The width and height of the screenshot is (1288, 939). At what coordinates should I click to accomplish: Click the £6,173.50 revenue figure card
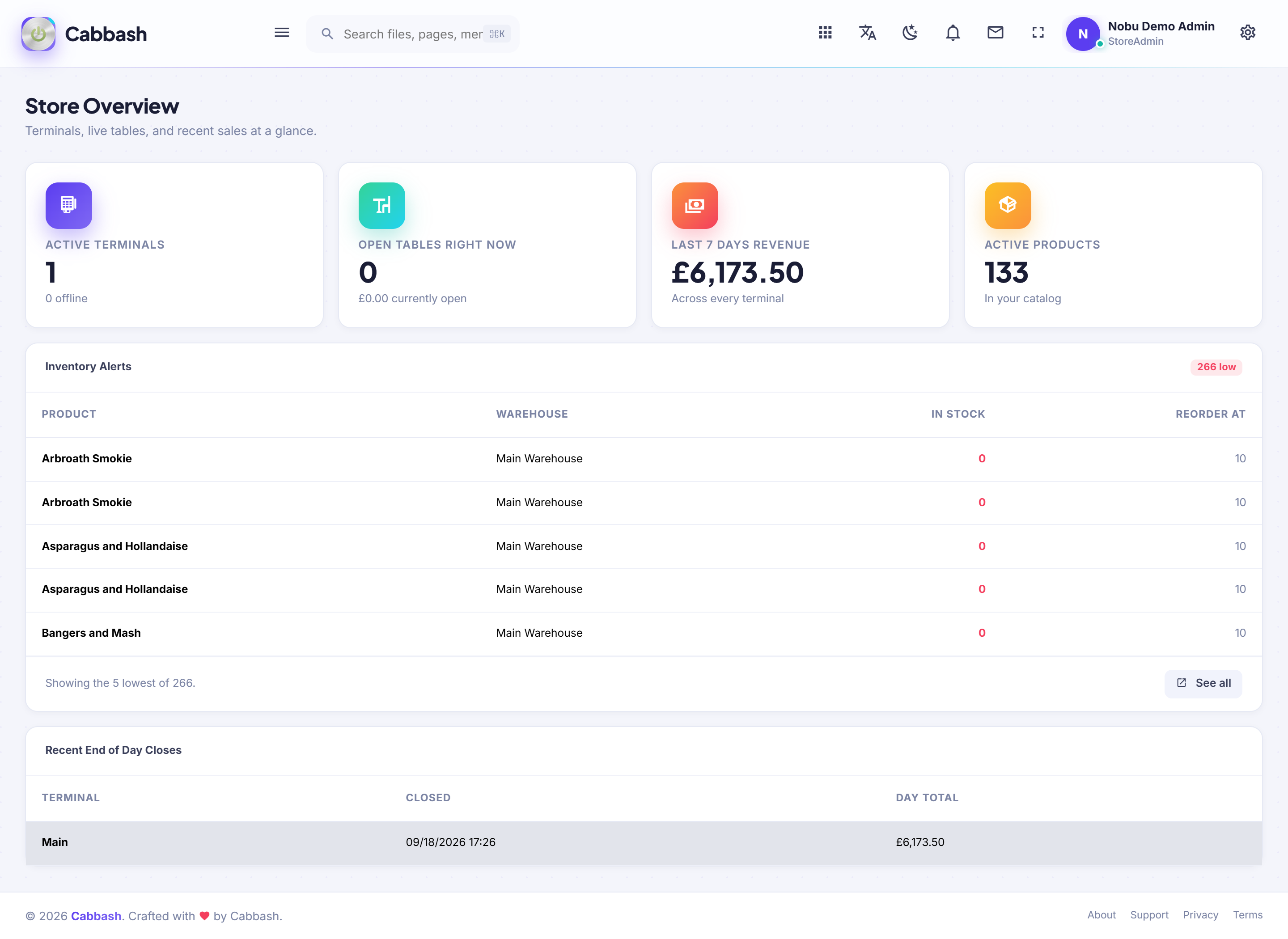(x=737, y=273)
